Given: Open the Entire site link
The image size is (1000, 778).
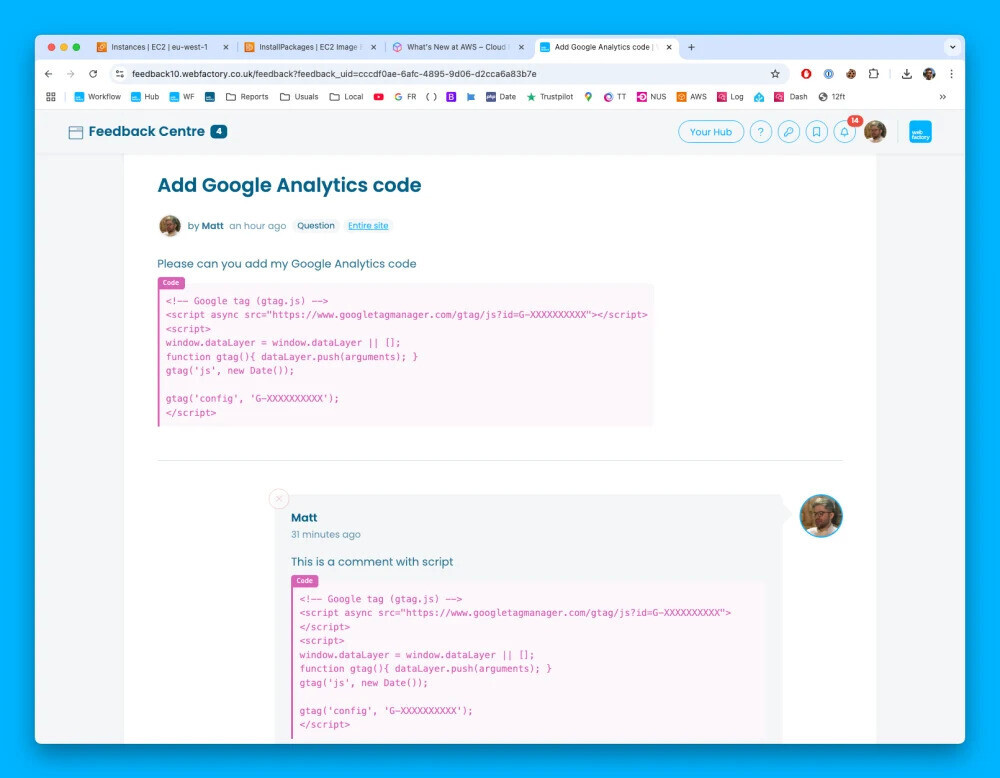Looking at the screenshot, I should [368, 225].
